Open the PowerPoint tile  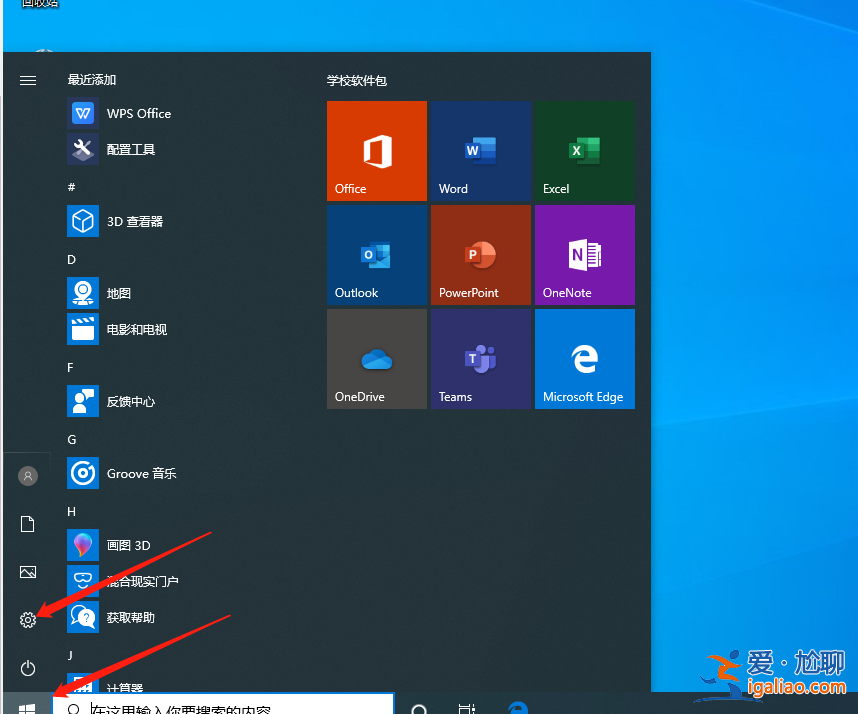[x=481, y=254]
